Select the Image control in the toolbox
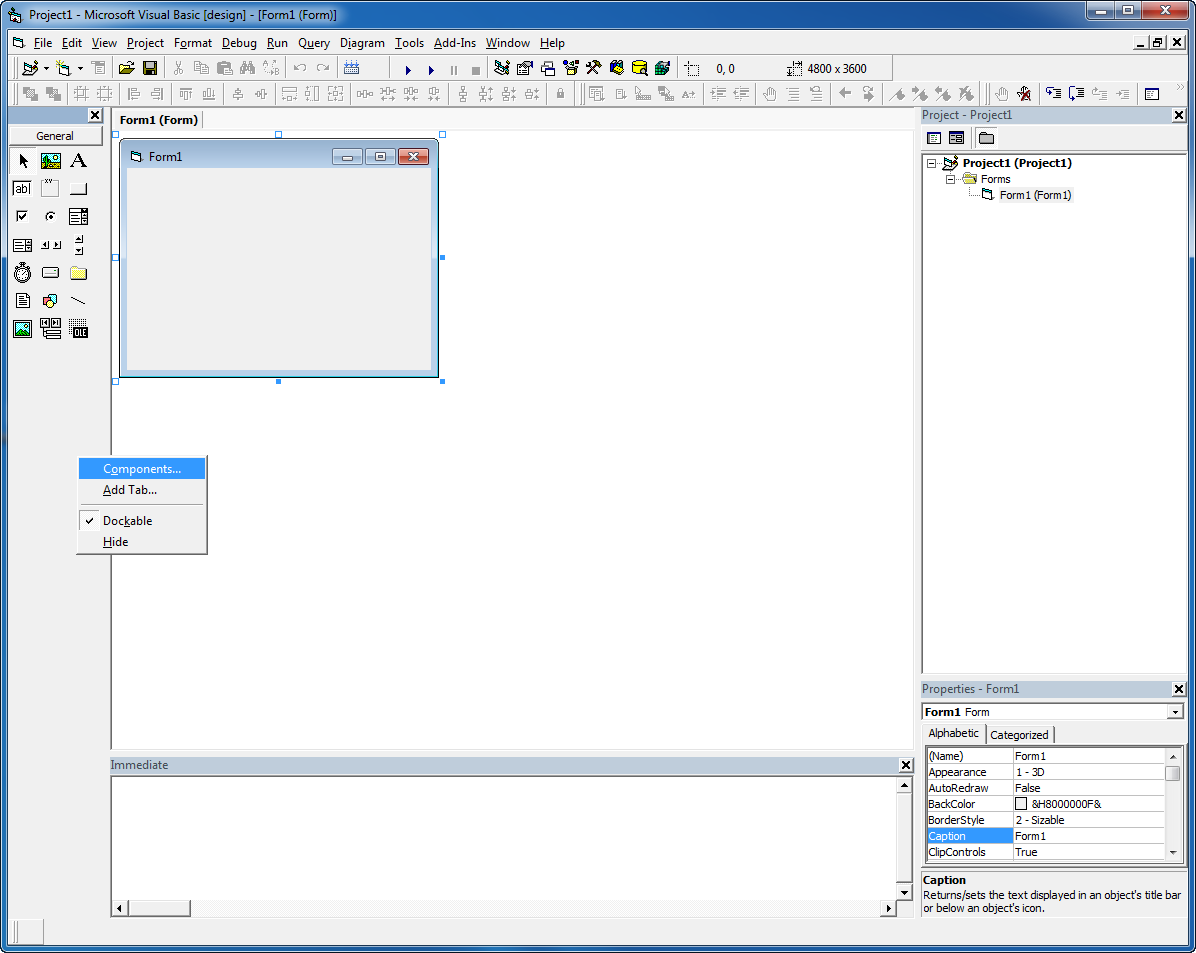Screen dimensions: 1196x953 click(22, 328)
